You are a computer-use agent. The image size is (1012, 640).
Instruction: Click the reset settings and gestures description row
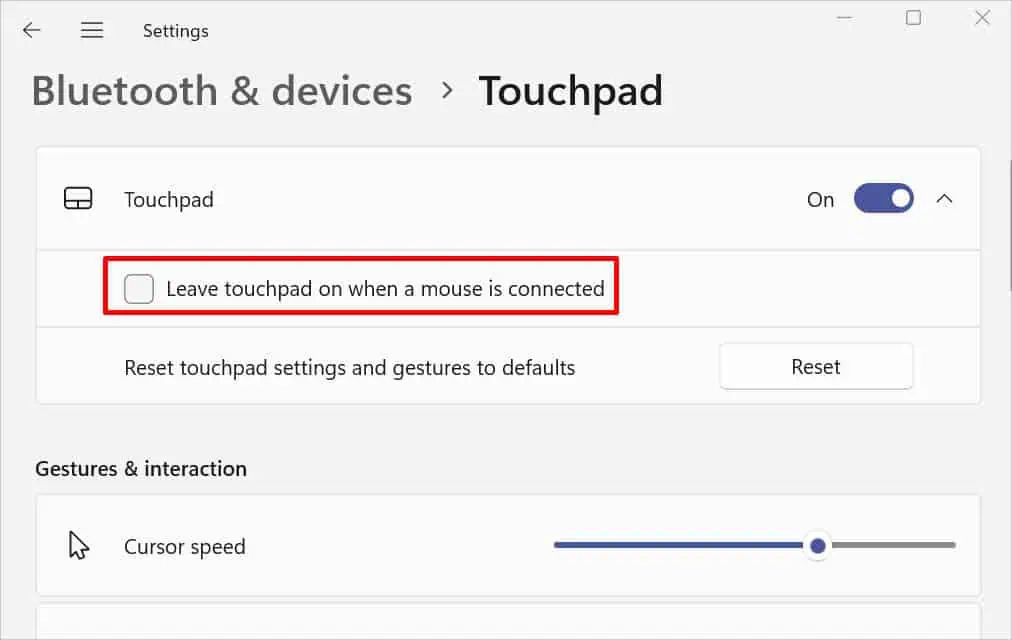pos(349,367)
